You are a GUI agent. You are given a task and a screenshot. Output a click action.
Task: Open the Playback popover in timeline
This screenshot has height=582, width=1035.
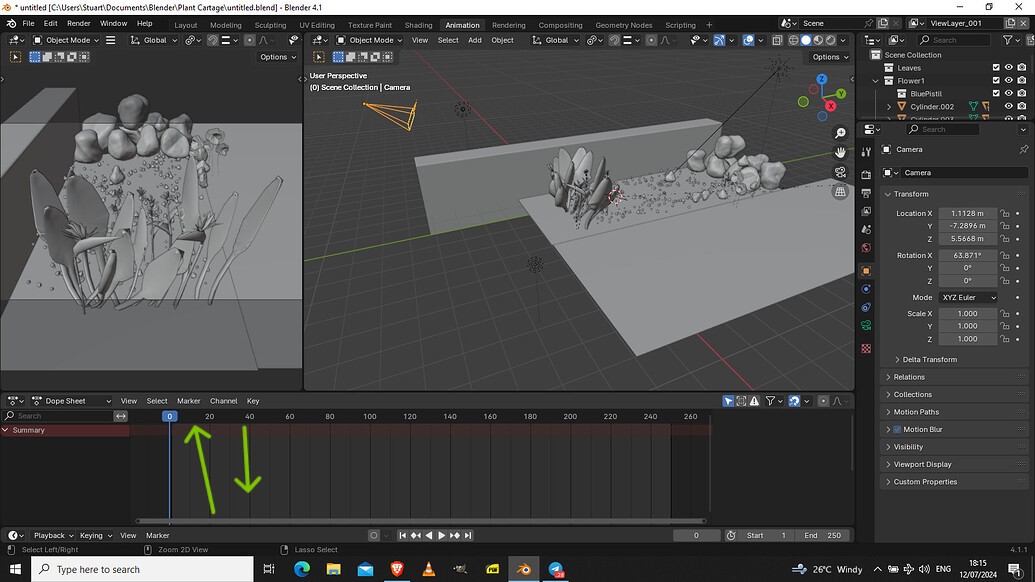[53, 535]
